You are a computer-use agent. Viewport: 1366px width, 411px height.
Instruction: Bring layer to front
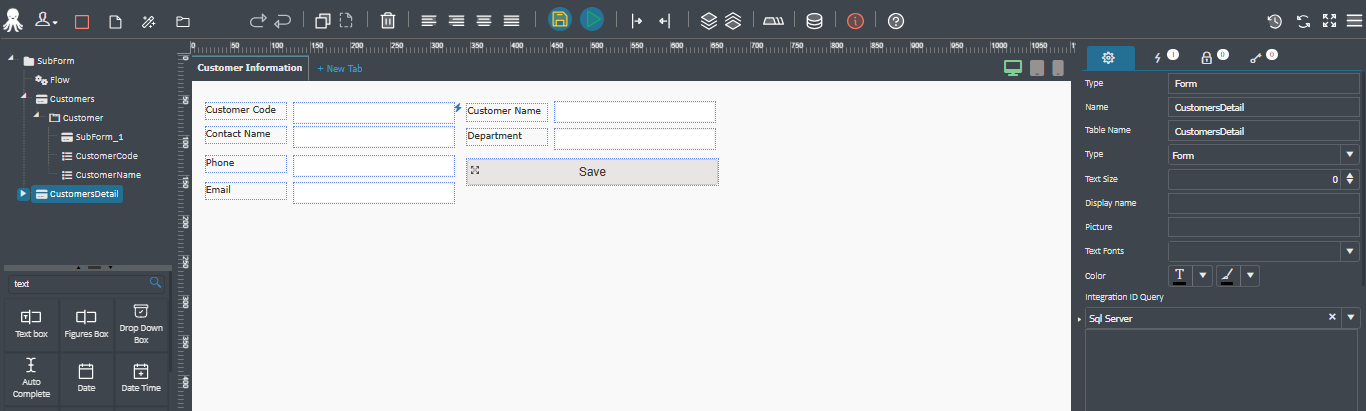click(x=708, y=21)
